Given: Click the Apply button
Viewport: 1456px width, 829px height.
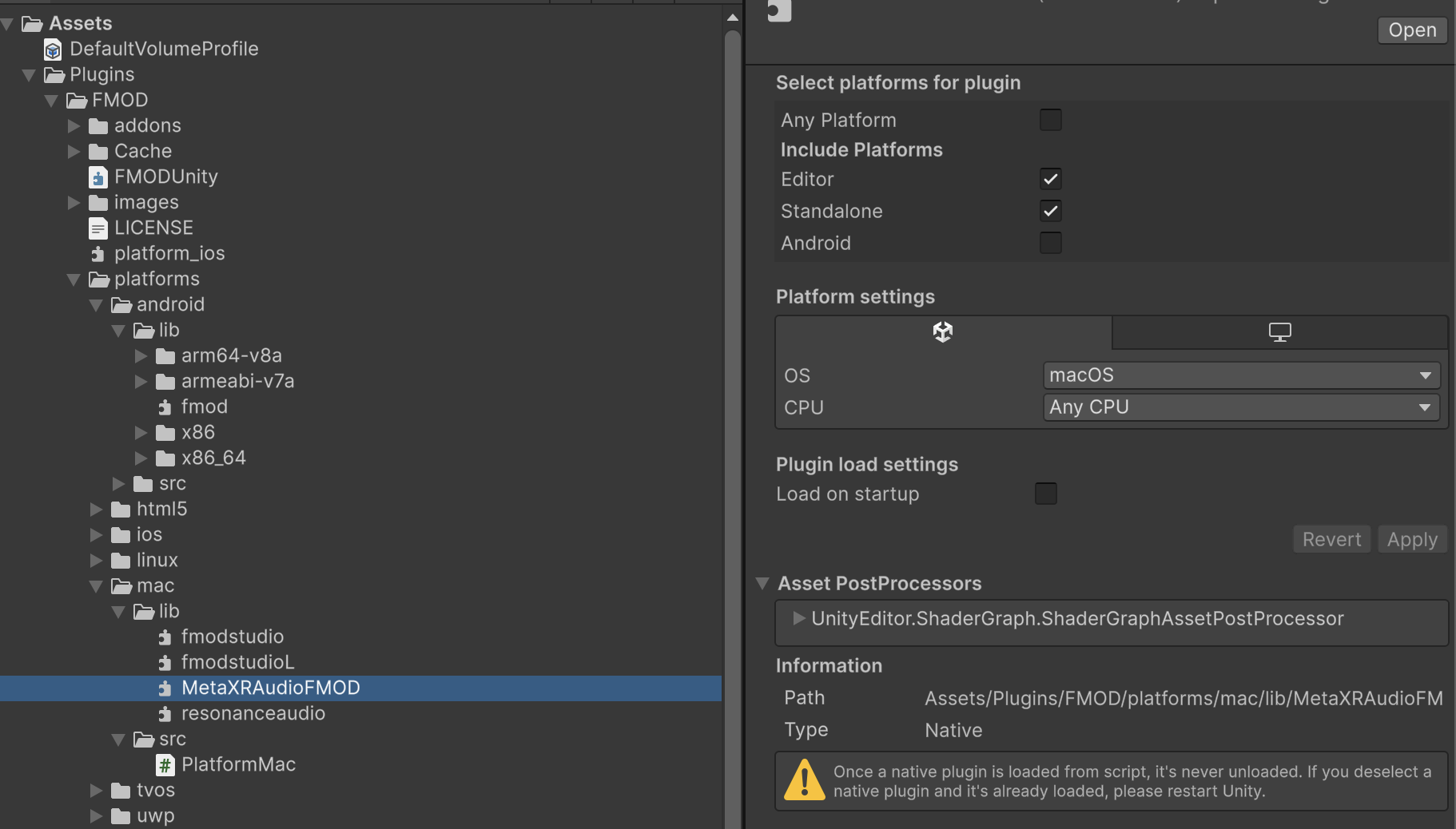Looking at the screenshot, I should [1412, 540].
